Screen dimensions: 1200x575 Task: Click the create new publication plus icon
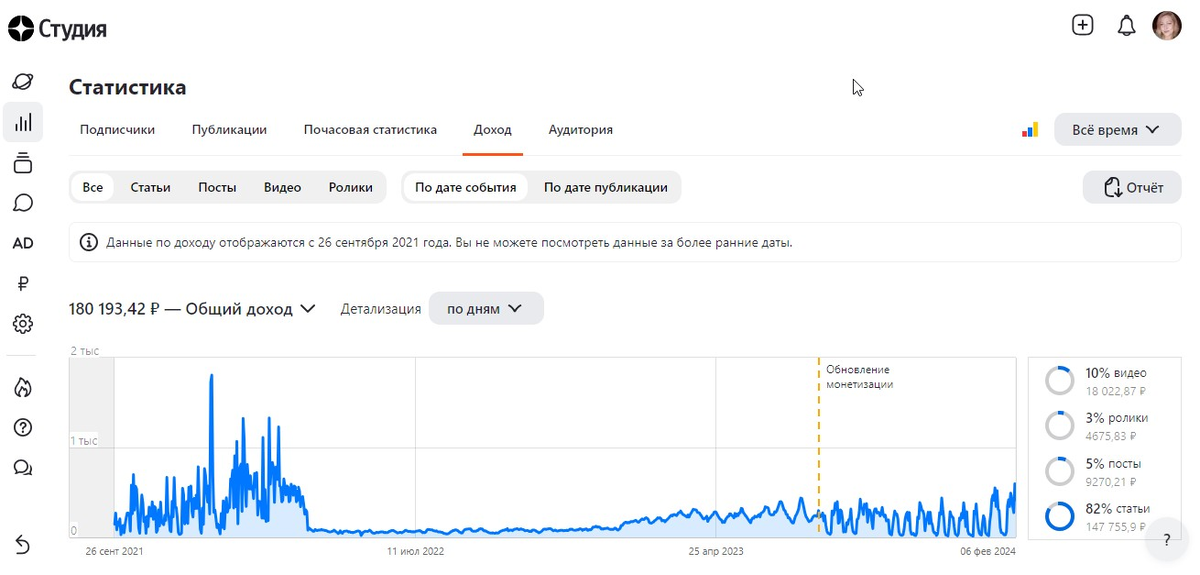coord(1082,26)
